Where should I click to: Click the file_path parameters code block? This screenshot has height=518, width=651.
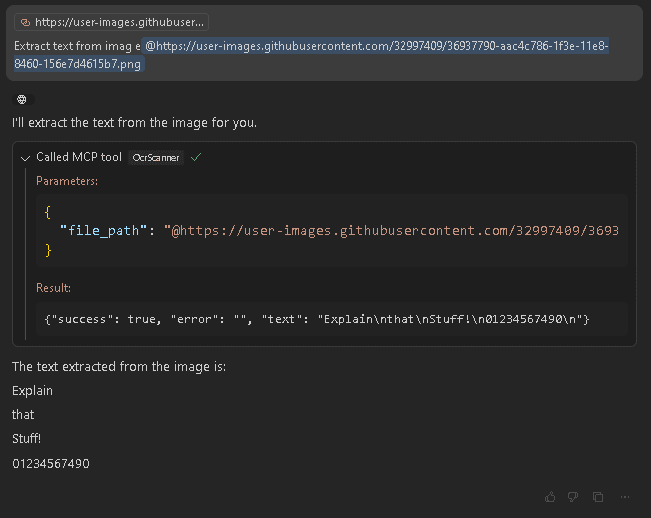pyautogui.click(x=331, y=231)
